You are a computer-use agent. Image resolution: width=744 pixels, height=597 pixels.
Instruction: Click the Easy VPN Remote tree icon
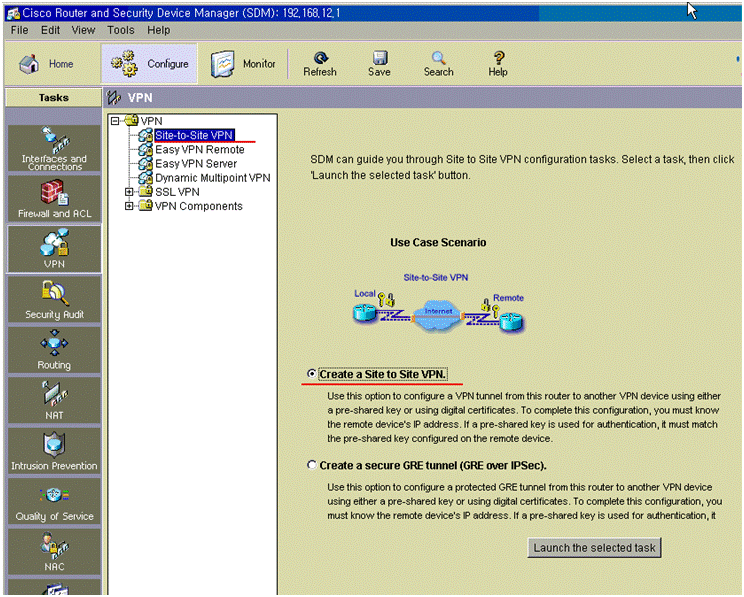click(145, 149)
